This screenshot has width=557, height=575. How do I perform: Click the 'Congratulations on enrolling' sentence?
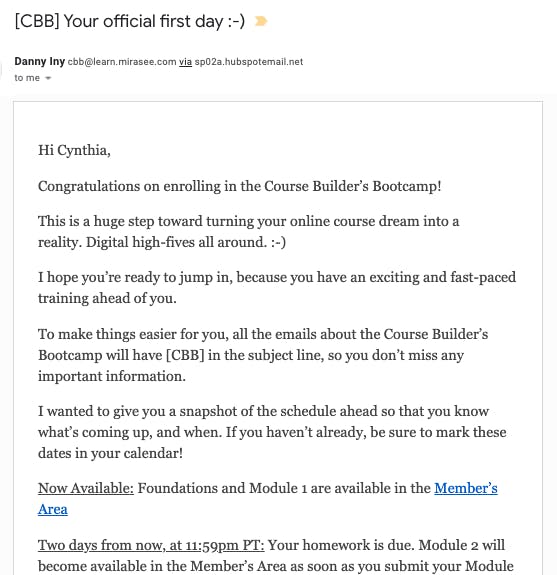(x=239, y=186)
